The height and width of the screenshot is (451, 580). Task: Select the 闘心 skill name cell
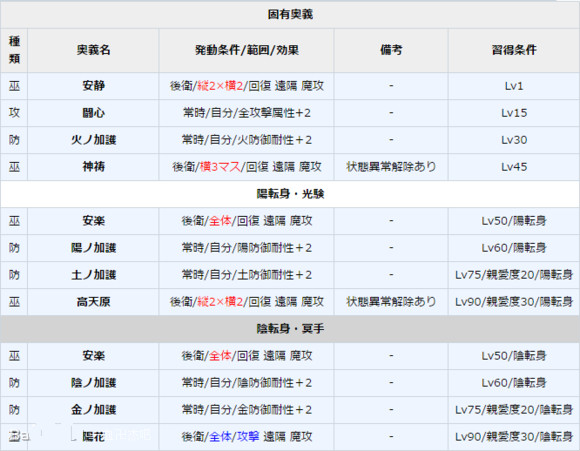93,113
